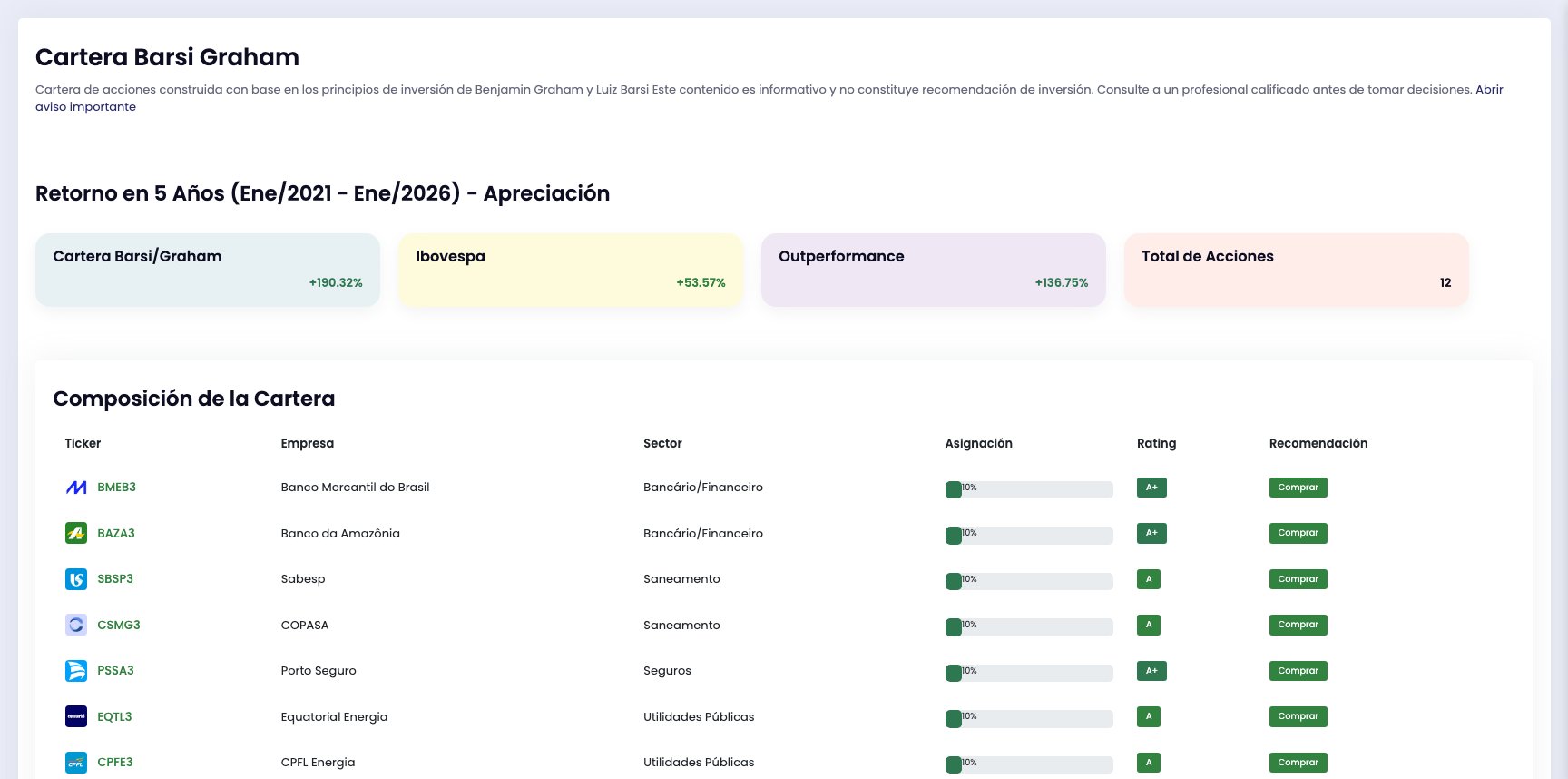The image size is (1568, 779).
Task: Click the Total de Acciones card
Action: point(1297,270)
